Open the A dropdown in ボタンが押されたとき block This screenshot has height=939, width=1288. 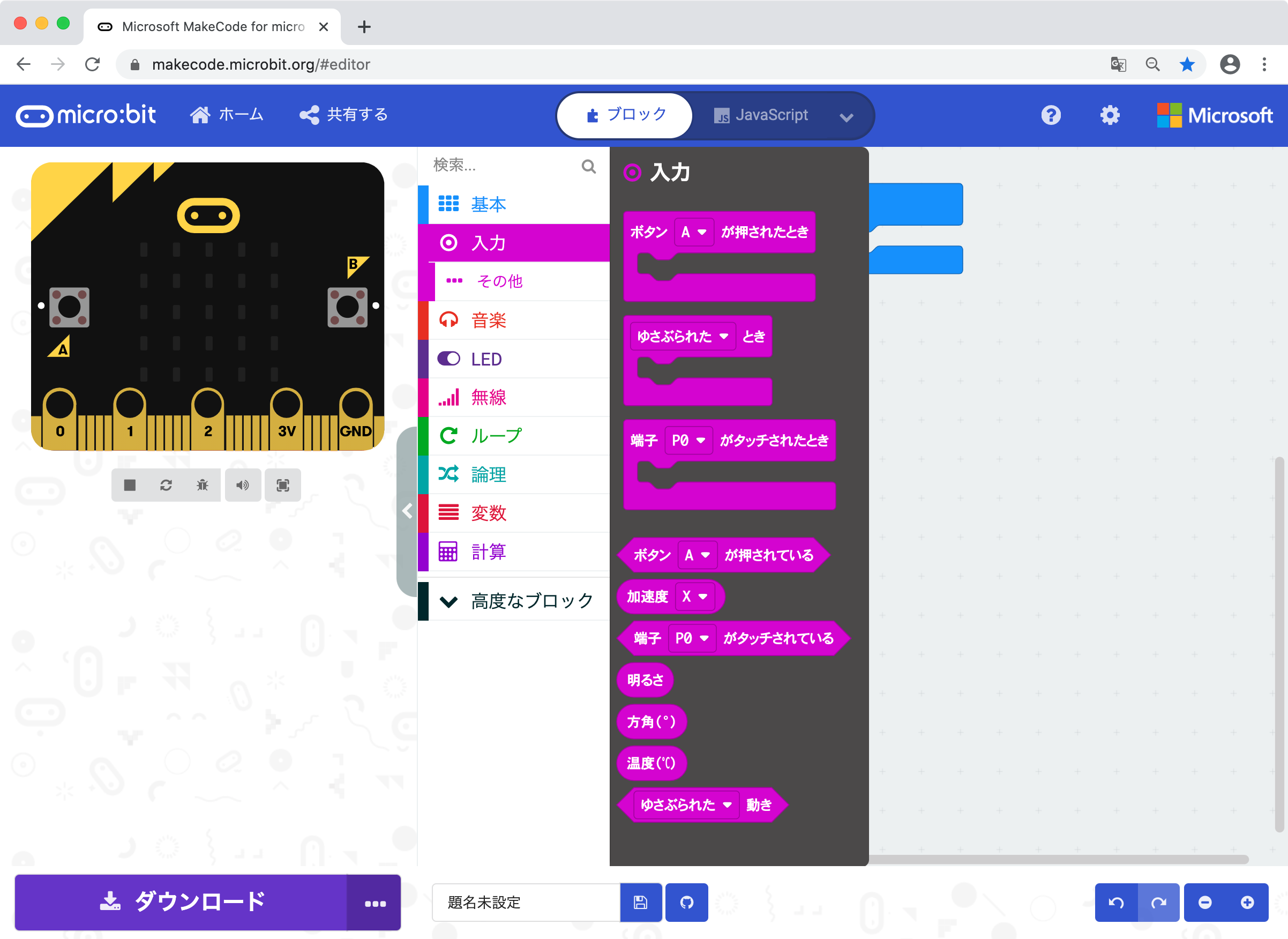coord(694,232)
